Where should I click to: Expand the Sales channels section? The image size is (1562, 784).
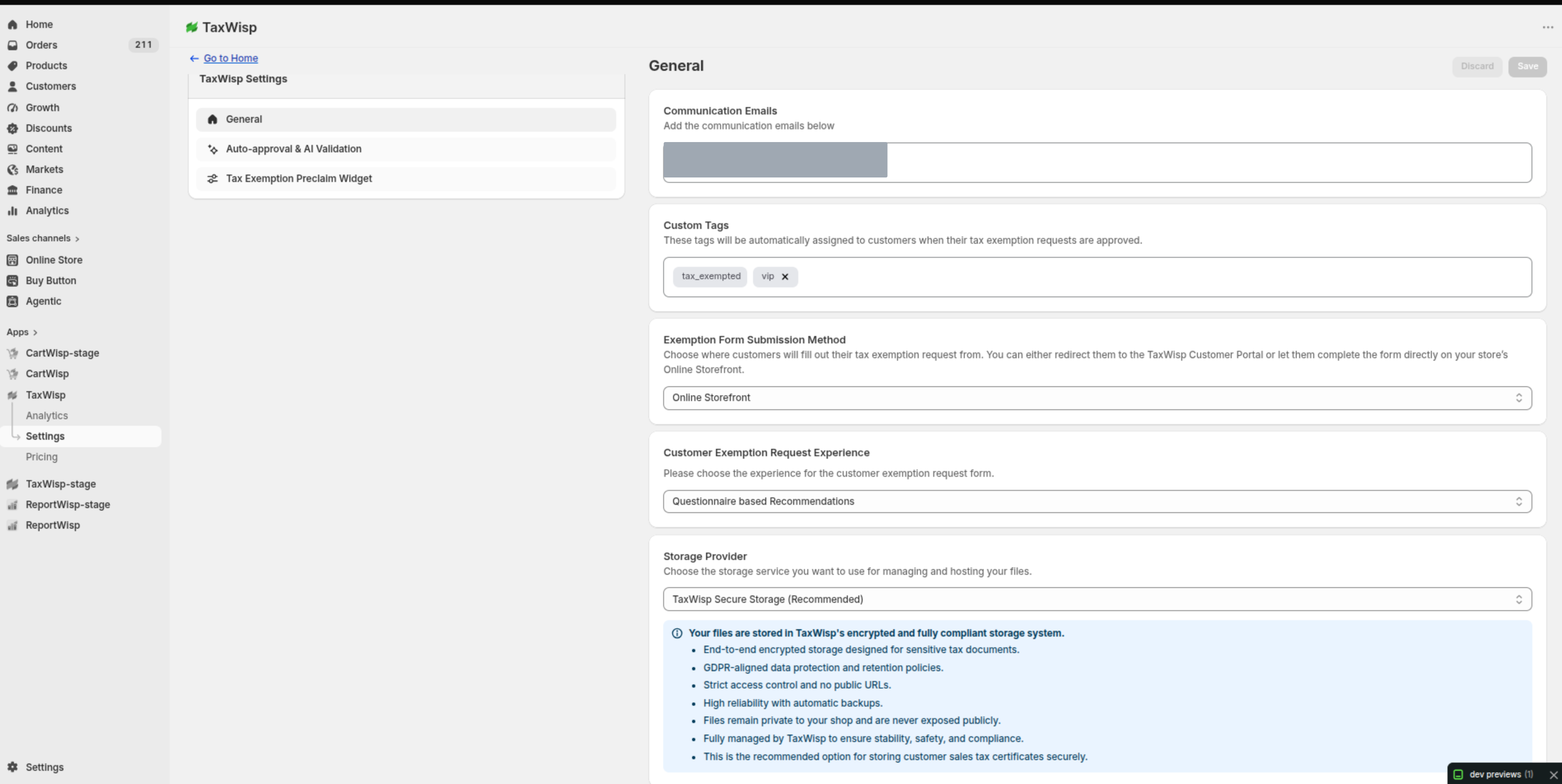(x=43, y=238)
